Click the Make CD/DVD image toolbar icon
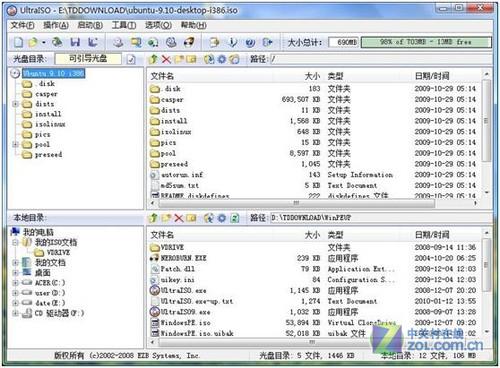Viewport: 500px width, 368px height. pyautogui.click(x=118, y=42)
